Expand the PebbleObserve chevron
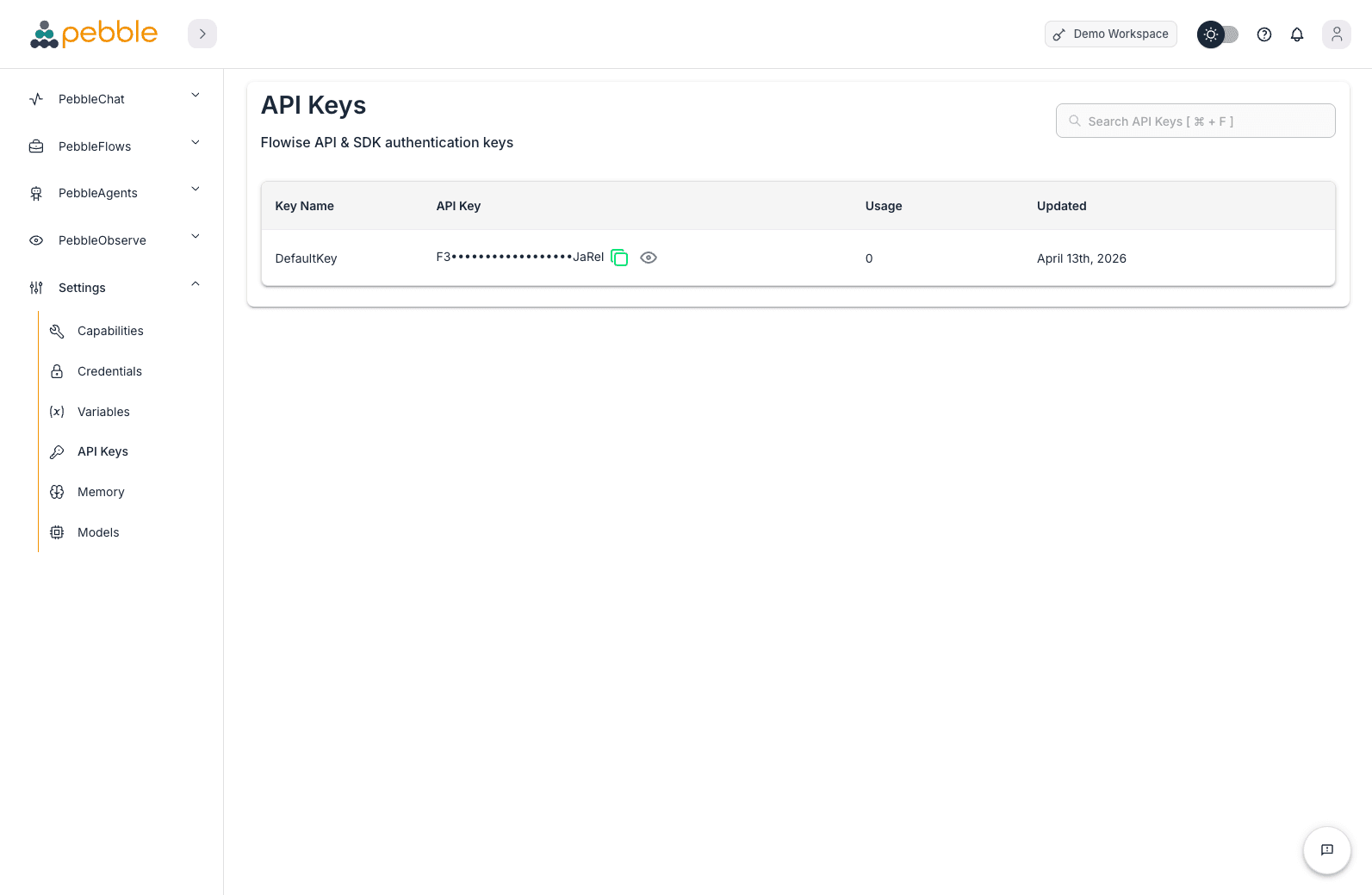Screen dimensions: 1372x895 click(x=196, y=237)
